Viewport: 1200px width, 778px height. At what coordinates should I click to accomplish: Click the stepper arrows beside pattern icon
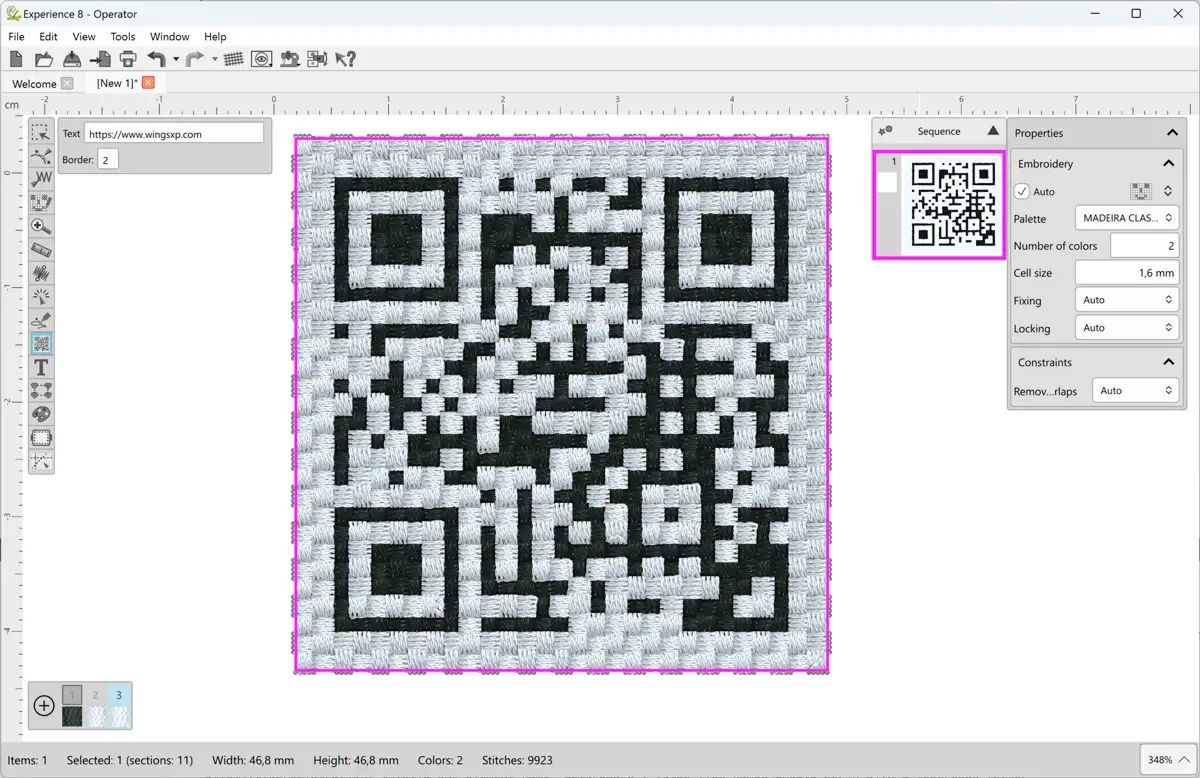(1167, 191)
